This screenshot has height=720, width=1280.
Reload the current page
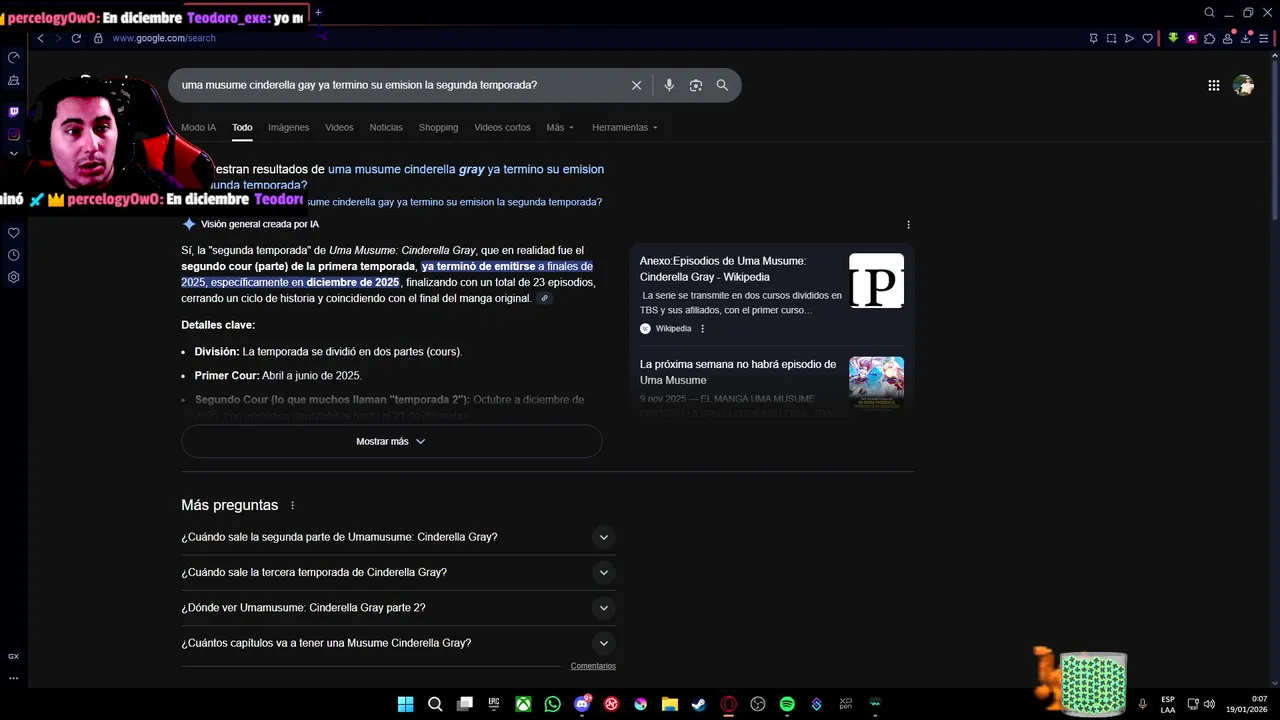[x=76, y=38]
